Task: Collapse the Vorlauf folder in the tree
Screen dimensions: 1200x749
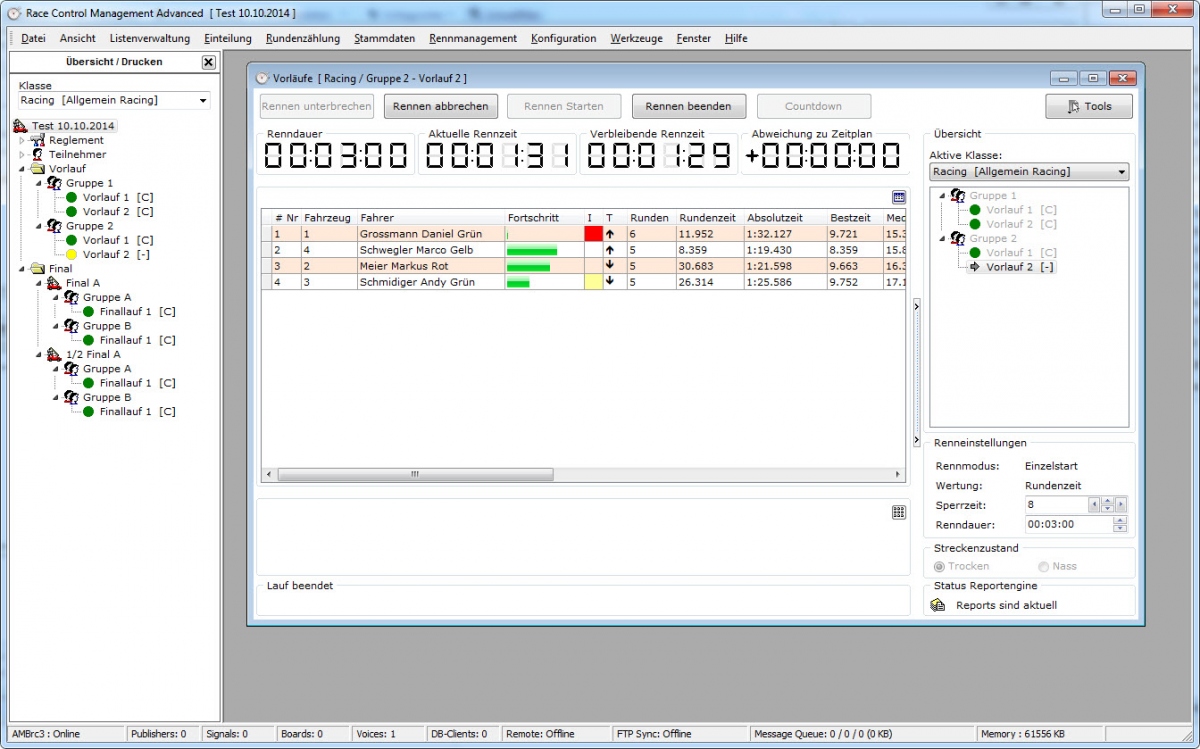Action: [23, 169]
